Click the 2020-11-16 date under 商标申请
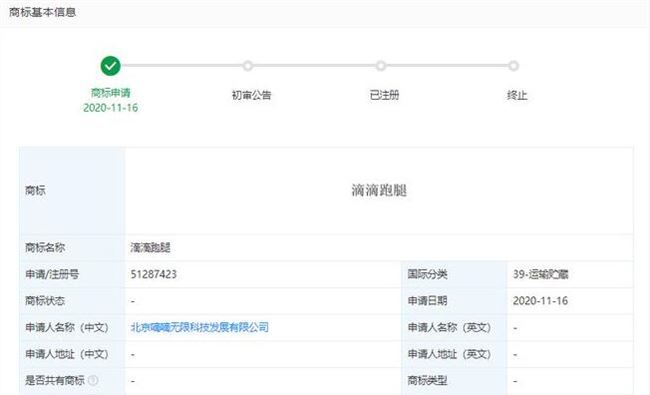 [x=111, y=108]
